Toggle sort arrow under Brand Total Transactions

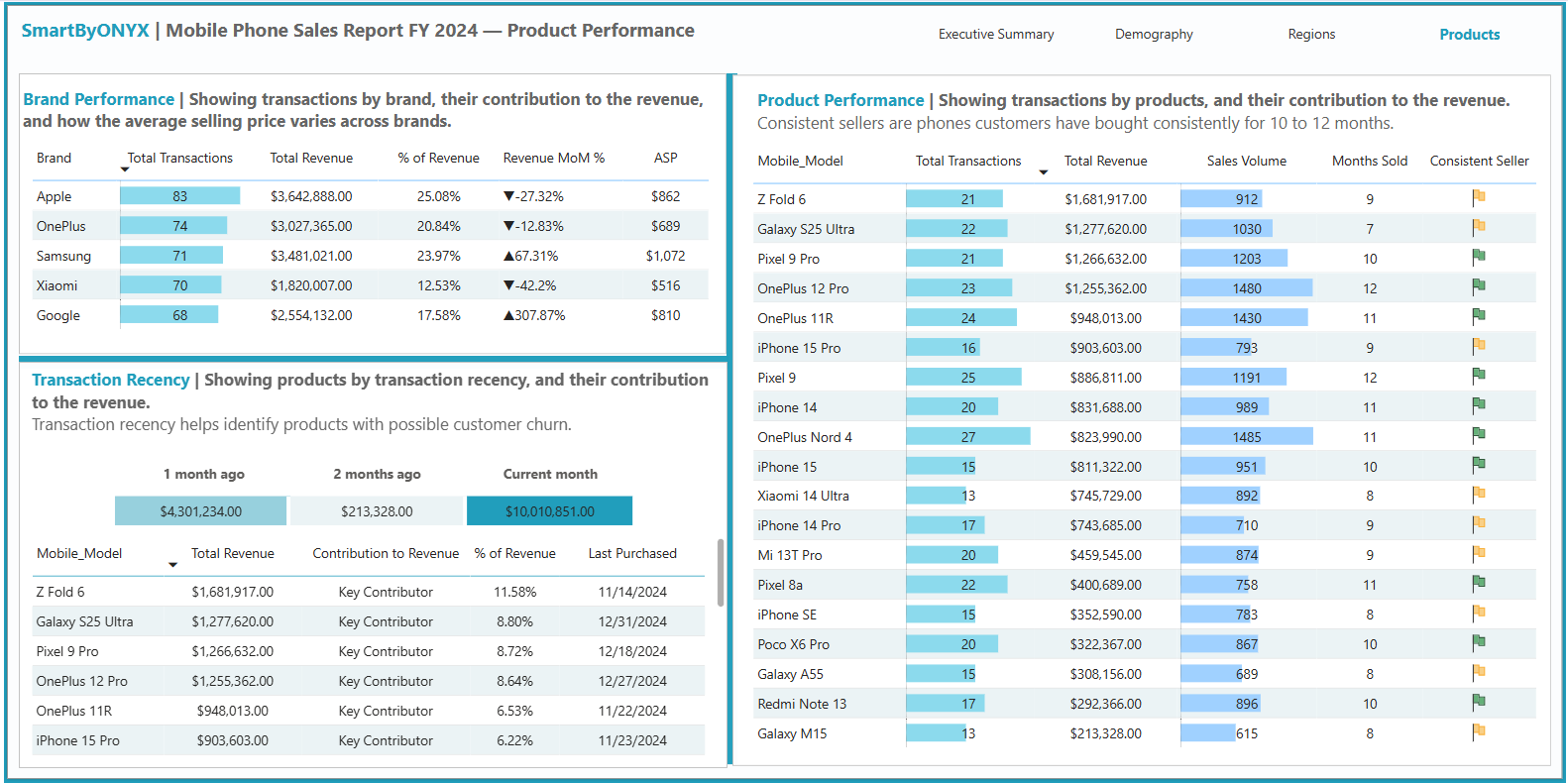125,170
